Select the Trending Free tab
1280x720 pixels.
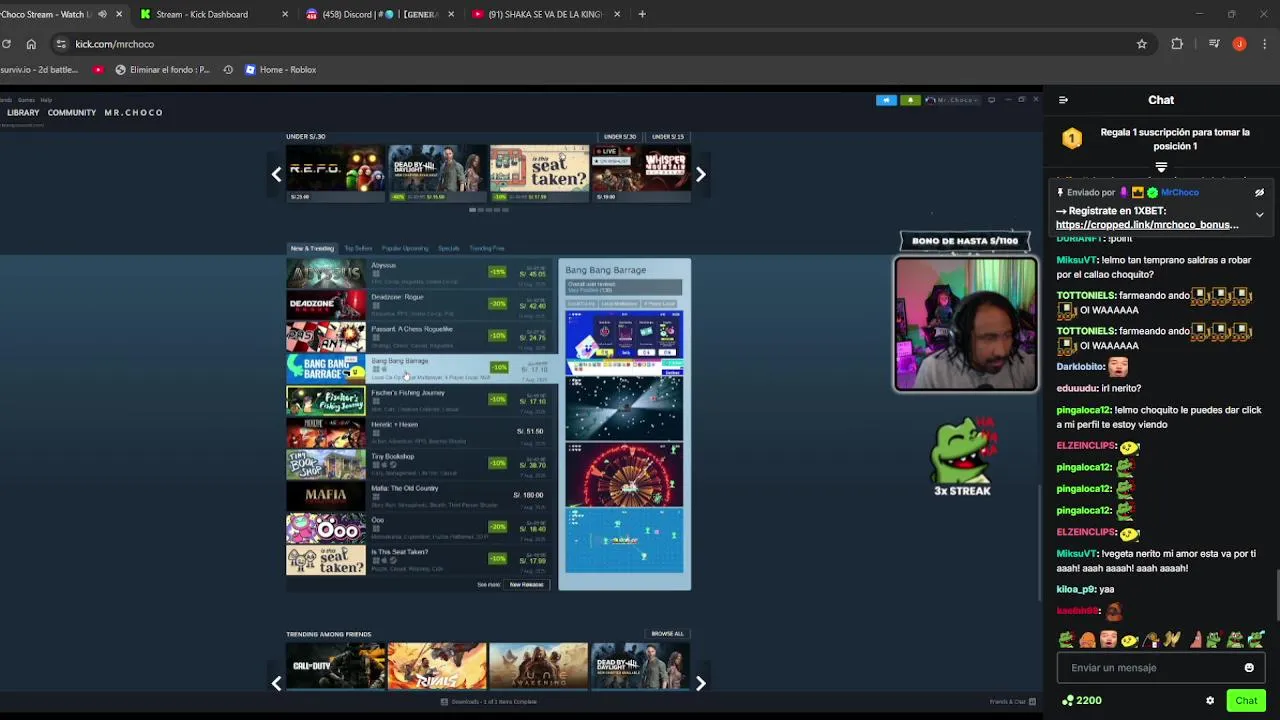[x=487, y=248]
